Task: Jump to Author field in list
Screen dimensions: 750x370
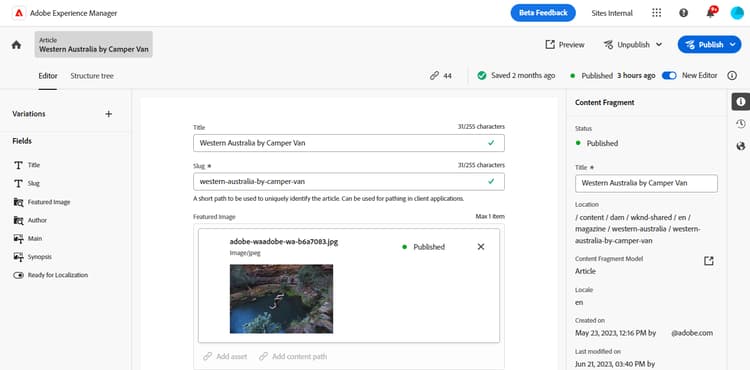Action: pyautogui.click(x=30, y=220)
